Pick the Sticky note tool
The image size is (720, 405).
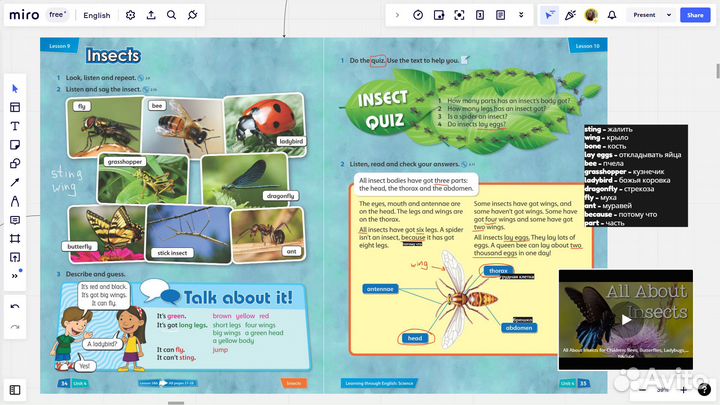(x=15, y=145)
